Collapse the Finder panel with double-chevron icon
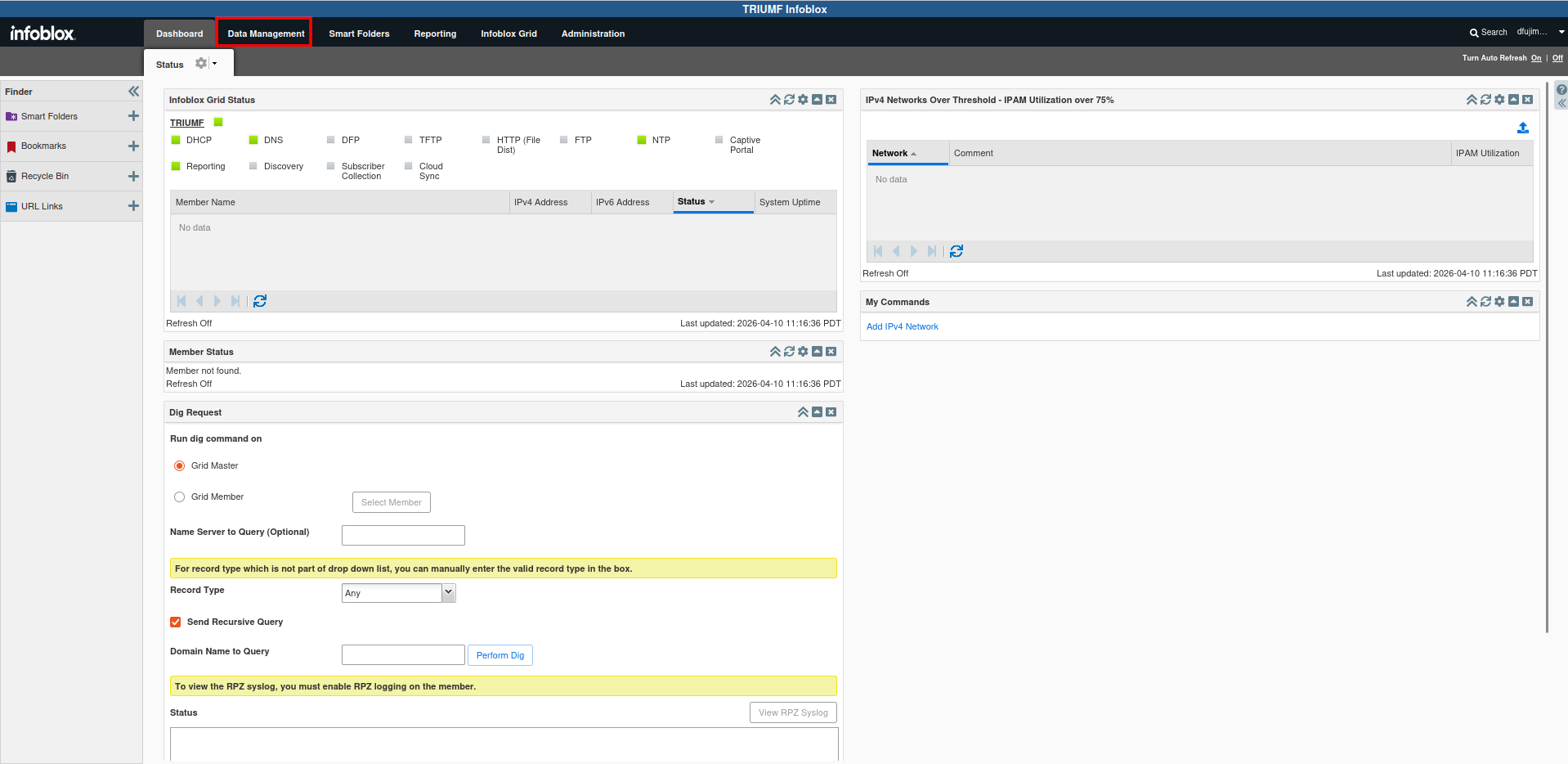The width and height of the screenshot is (1568, 764). click(x=133, y=92)
